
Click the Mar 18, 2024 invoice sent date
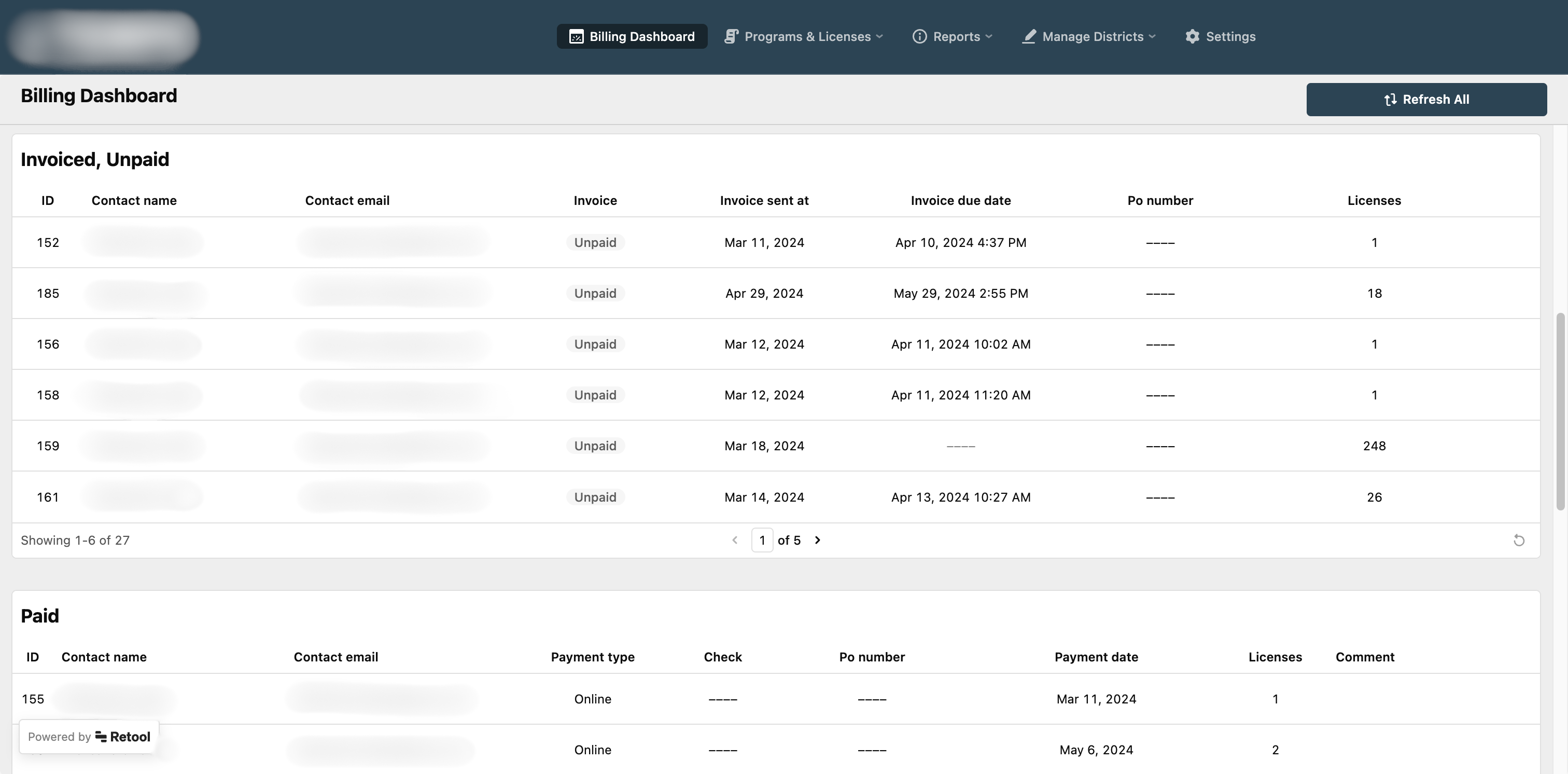tap(764, 446)
